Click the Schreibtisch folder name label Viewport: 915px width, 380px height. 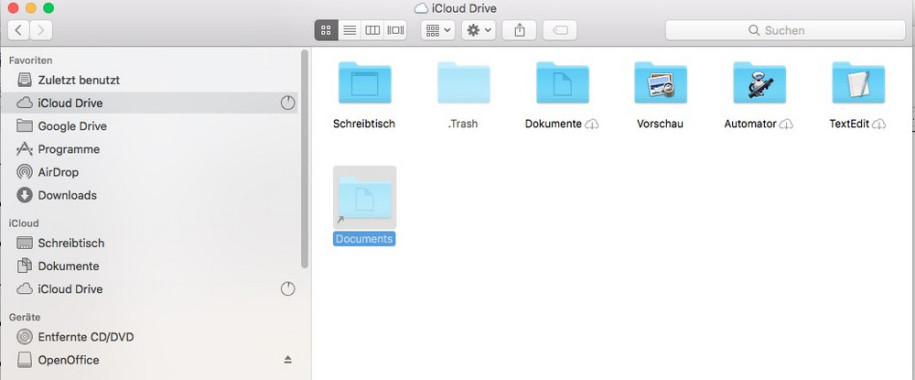click(x=364, y=124)
